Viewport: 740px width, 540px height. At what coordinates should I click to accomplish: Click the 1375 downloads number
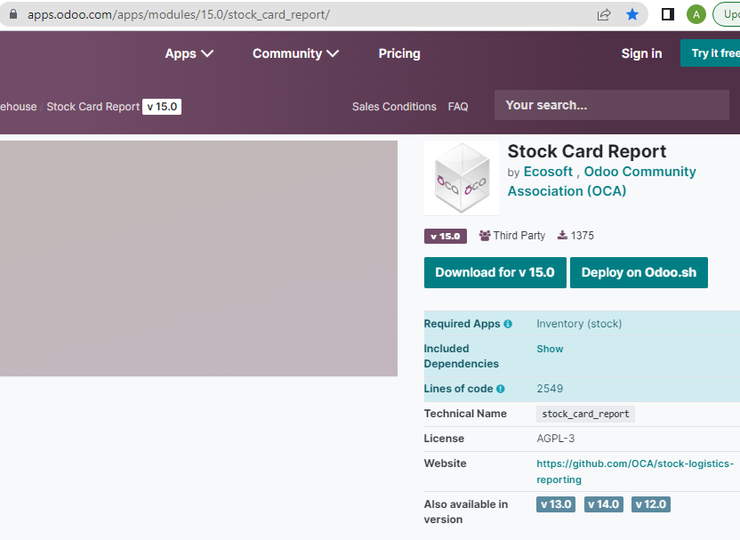(x=582, y=236)
